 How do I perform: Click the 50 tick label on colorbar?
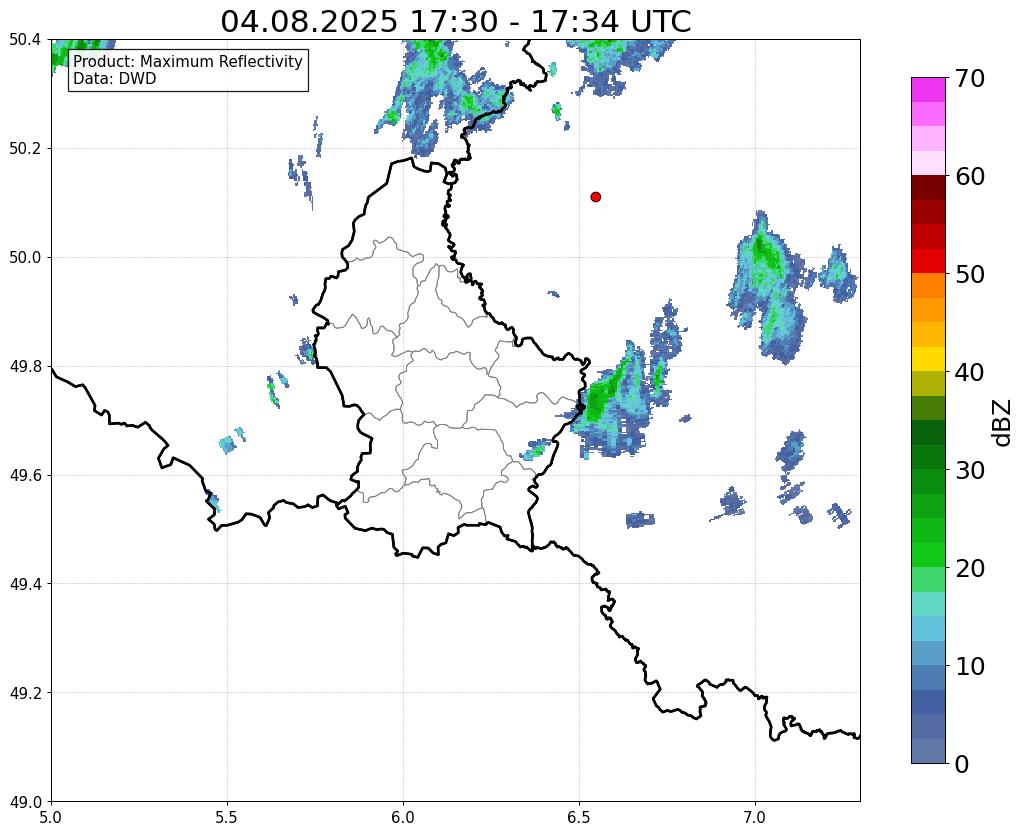click(969, 274)
